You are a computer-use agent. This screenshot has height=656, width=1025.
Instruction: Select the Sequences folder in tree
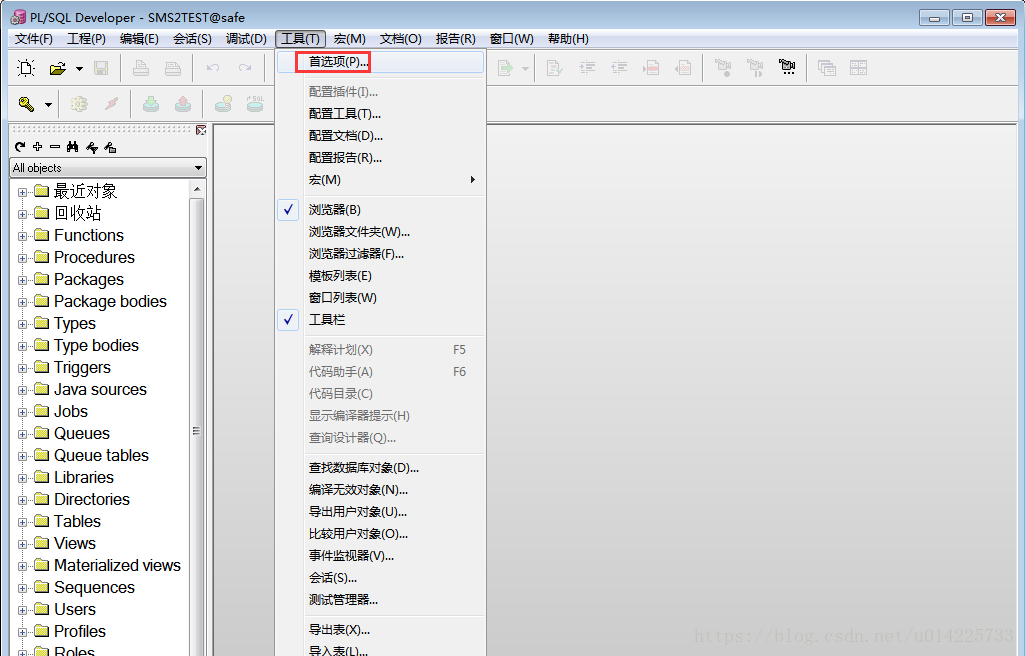pos(94,587)
